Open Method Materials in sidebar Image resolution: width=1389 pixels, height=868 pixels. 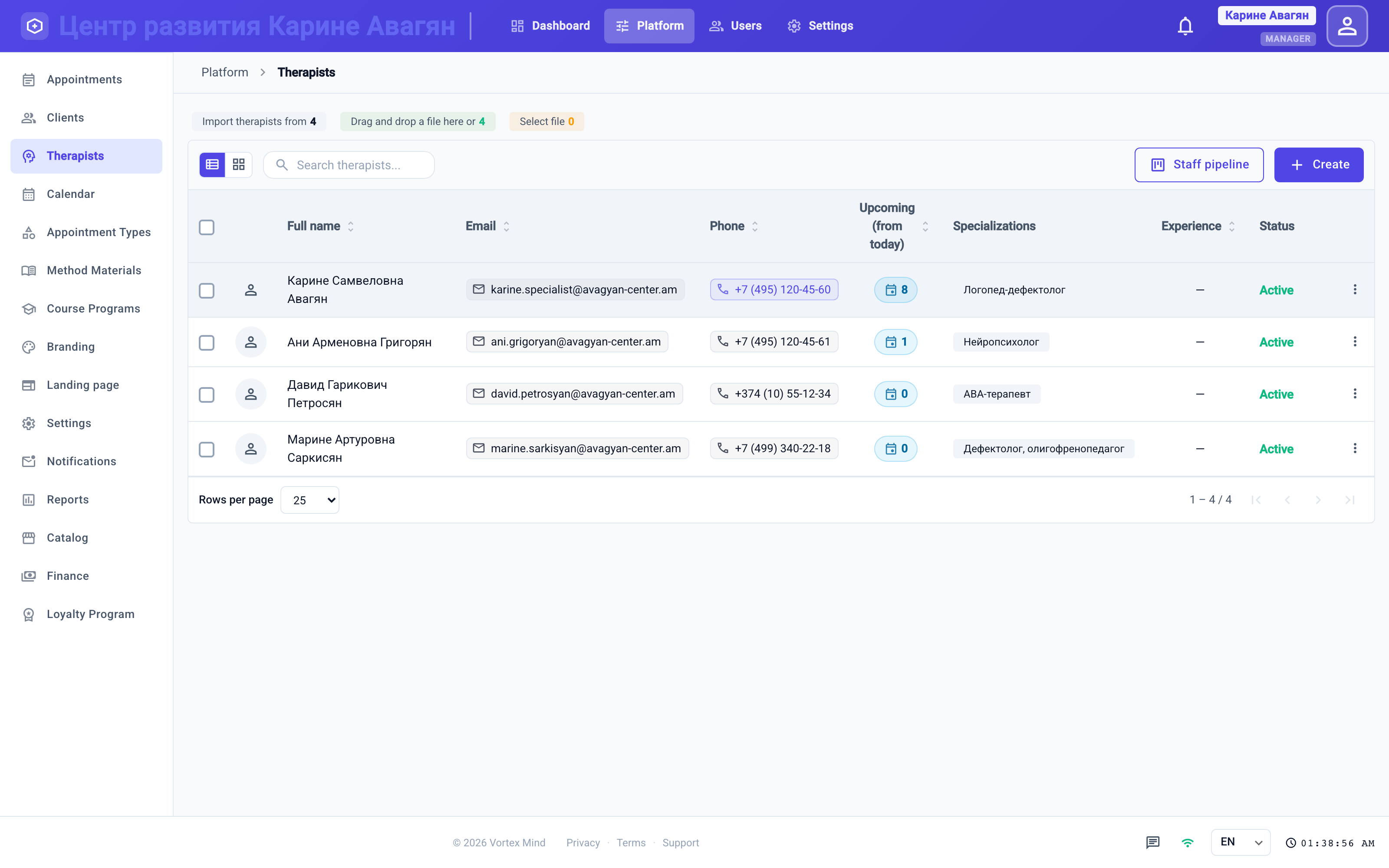(86, 270)
